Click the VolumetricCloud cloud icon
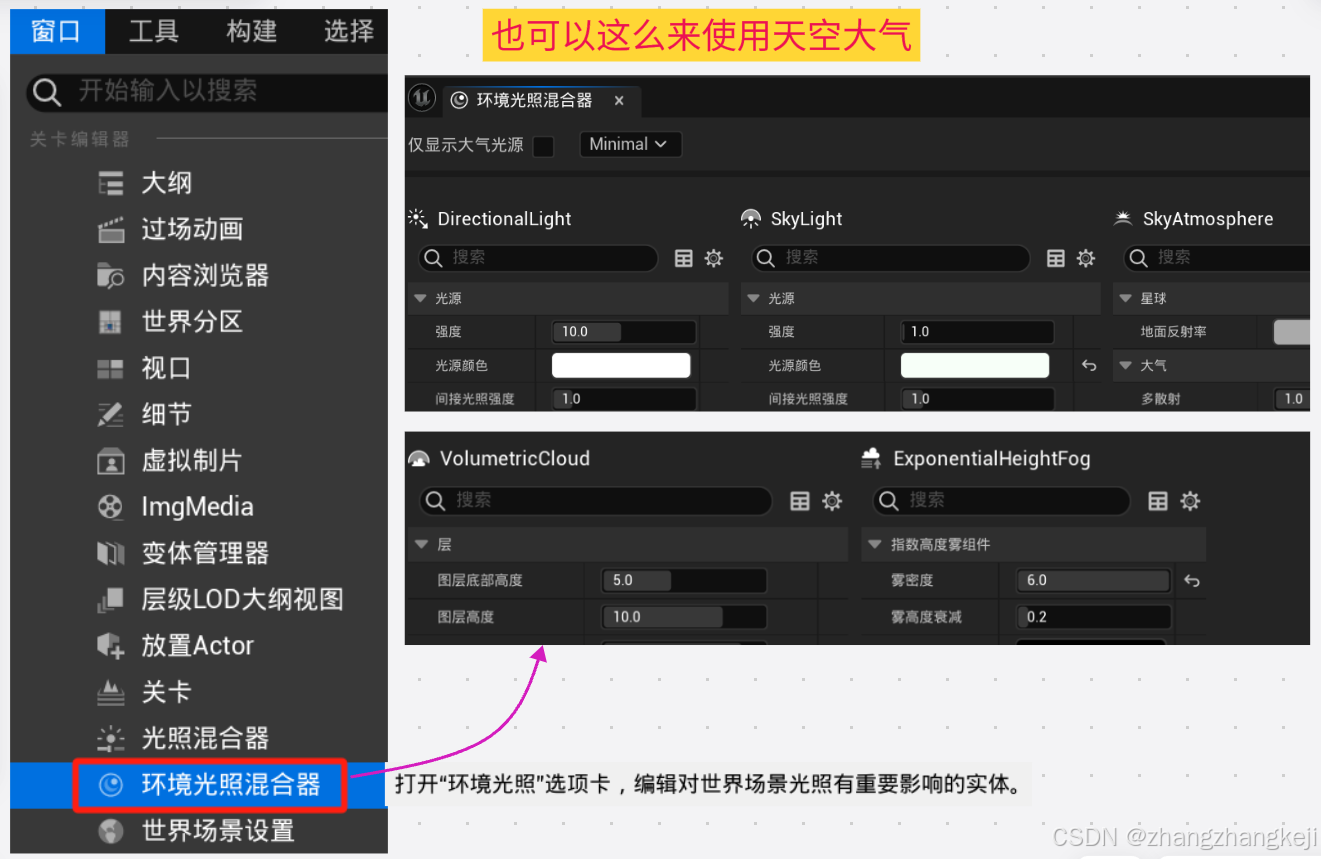 pos(419,458)
